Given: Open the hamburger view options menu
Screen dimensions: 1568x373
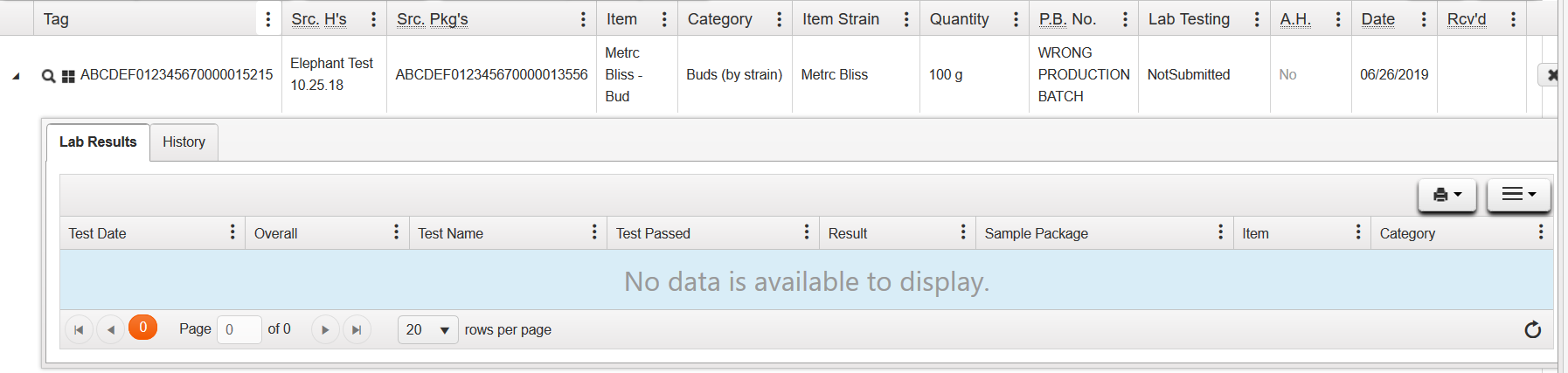Looking at the screenshot, I should 1519,195.
